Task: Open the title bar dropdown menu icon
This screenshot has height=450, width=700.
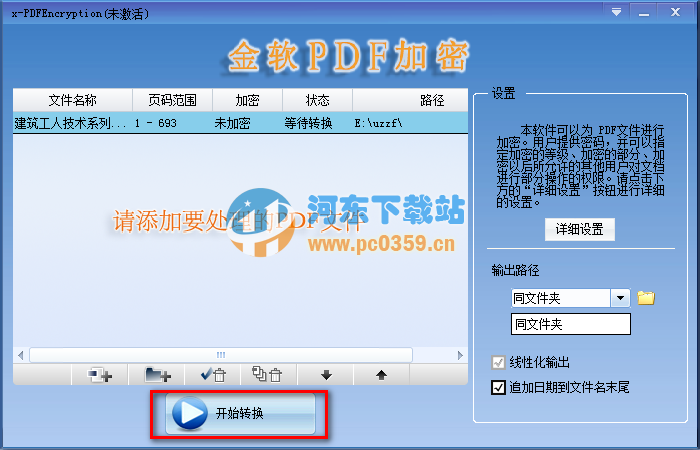Action: [617, 12]
